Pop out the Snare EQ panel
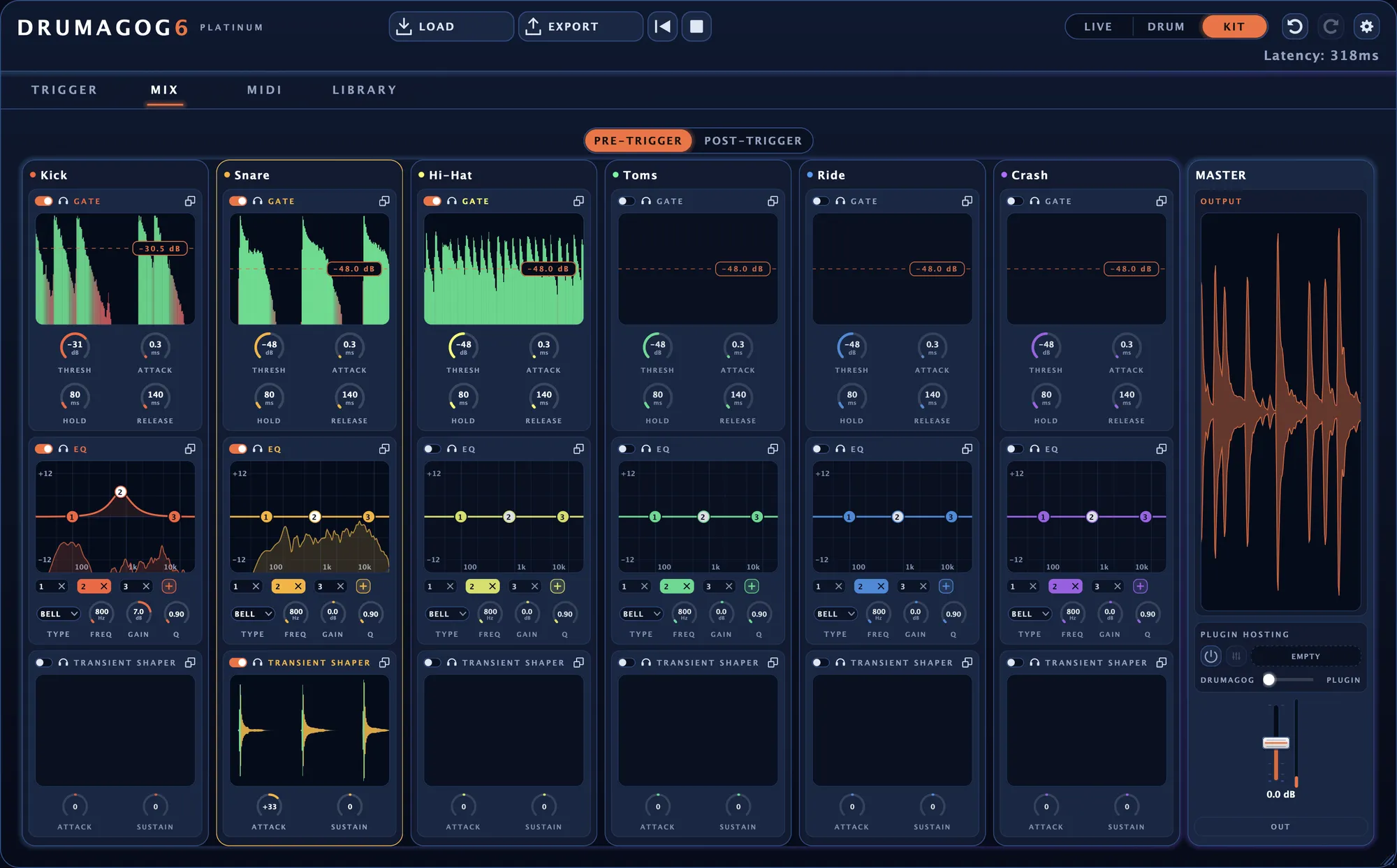The width and height of the screenshot is (1397, 868). pos(384,449)
